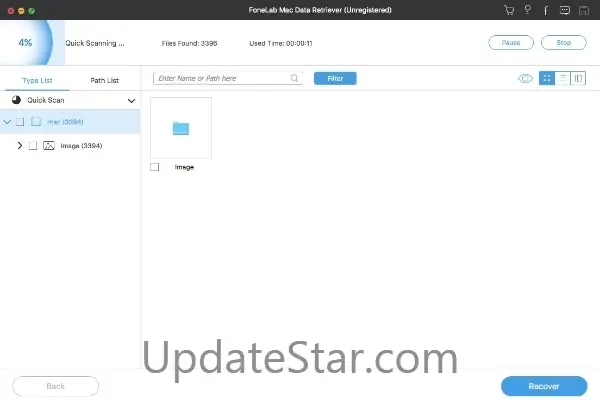
Task: Switch to the Type List tab
Action: click(37, 80)
